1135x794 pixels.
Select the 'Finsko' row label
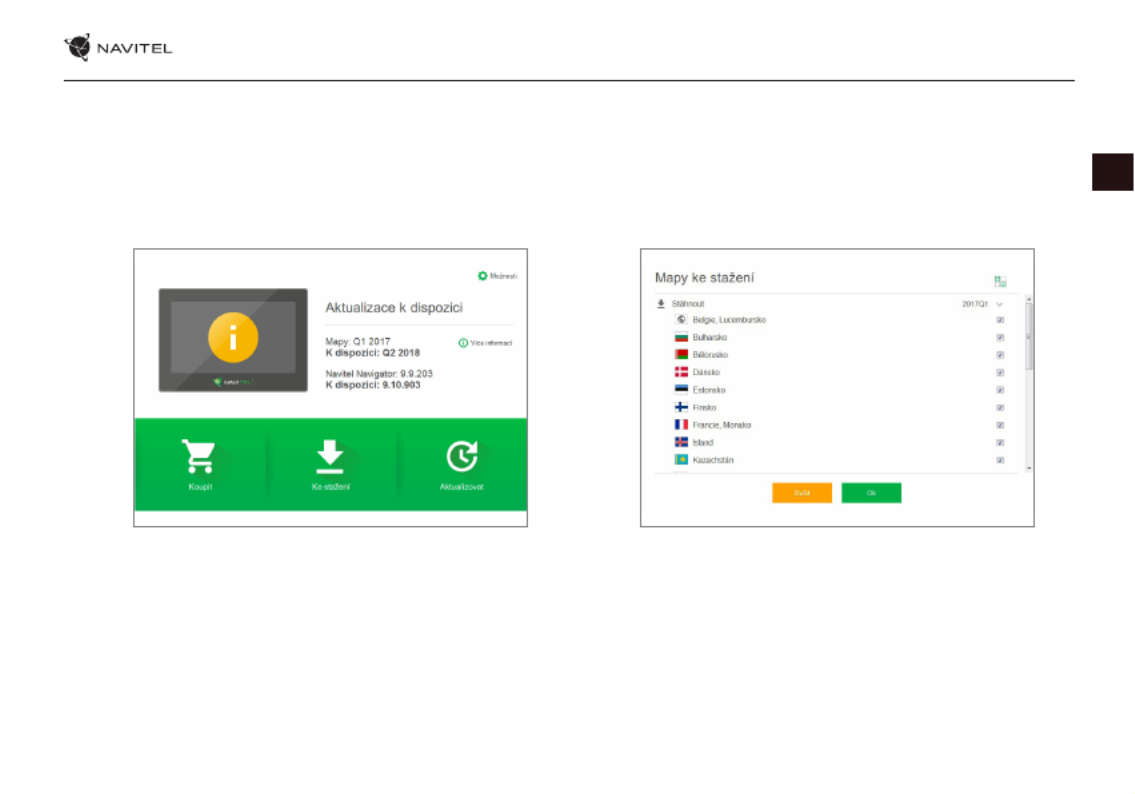(704, 407)
